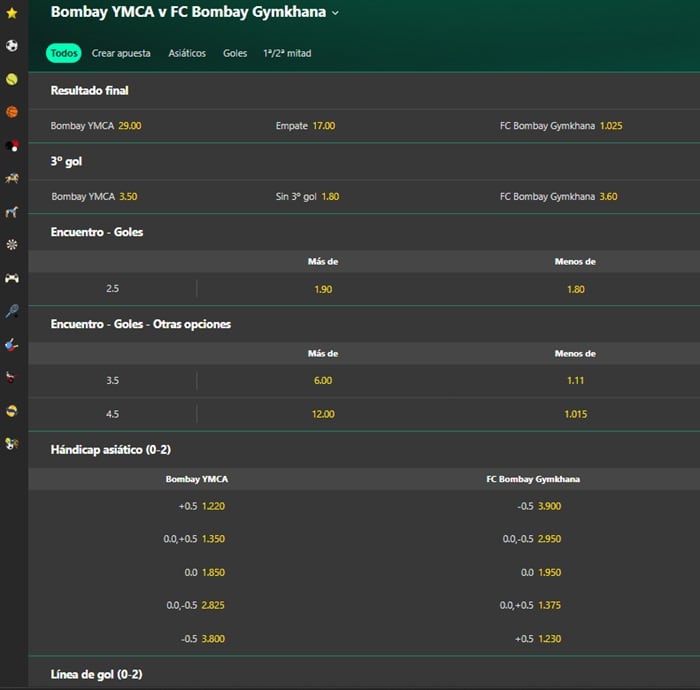
Task: Select the tennis ball sport icon
Action: [12, 79]
